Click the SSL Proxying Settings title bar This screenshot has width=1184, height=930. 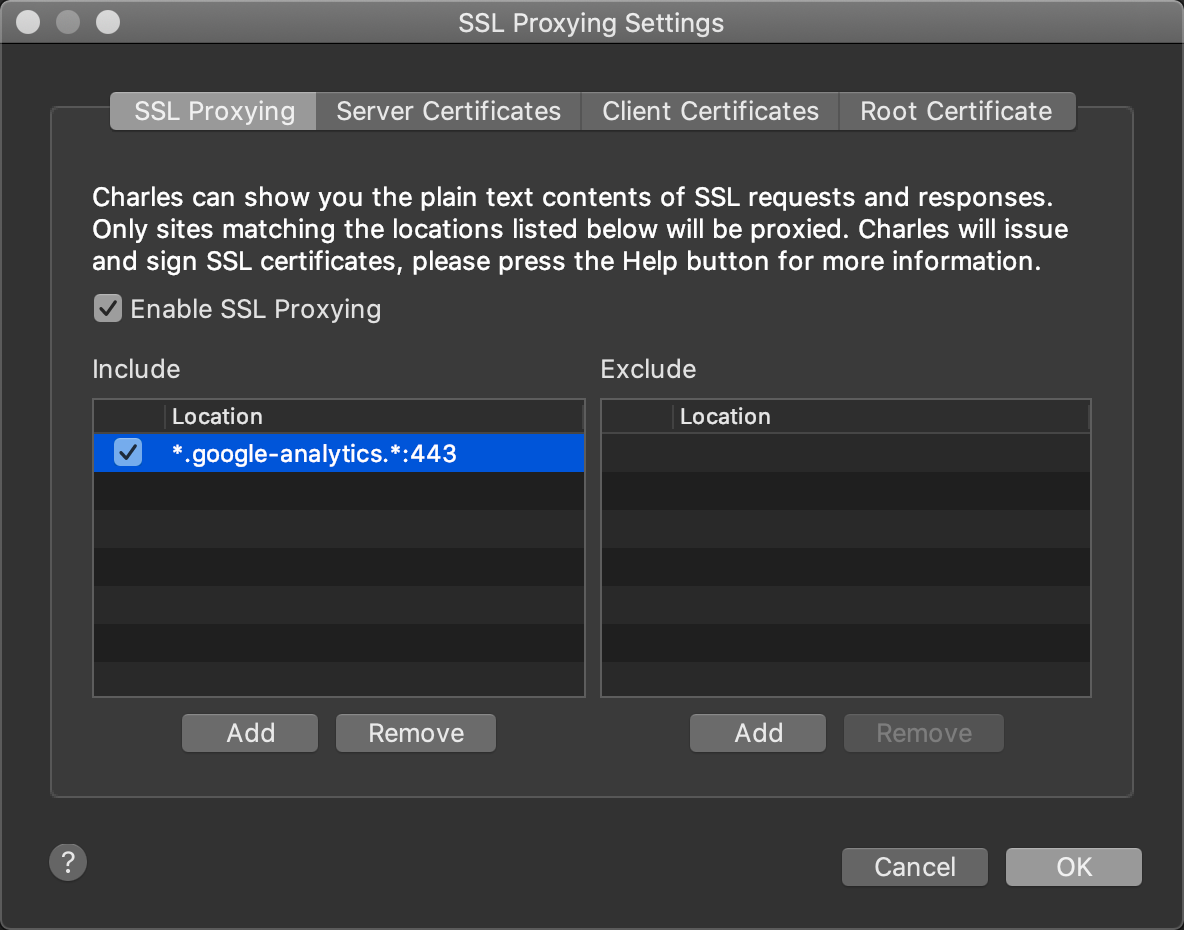[590, 22]
